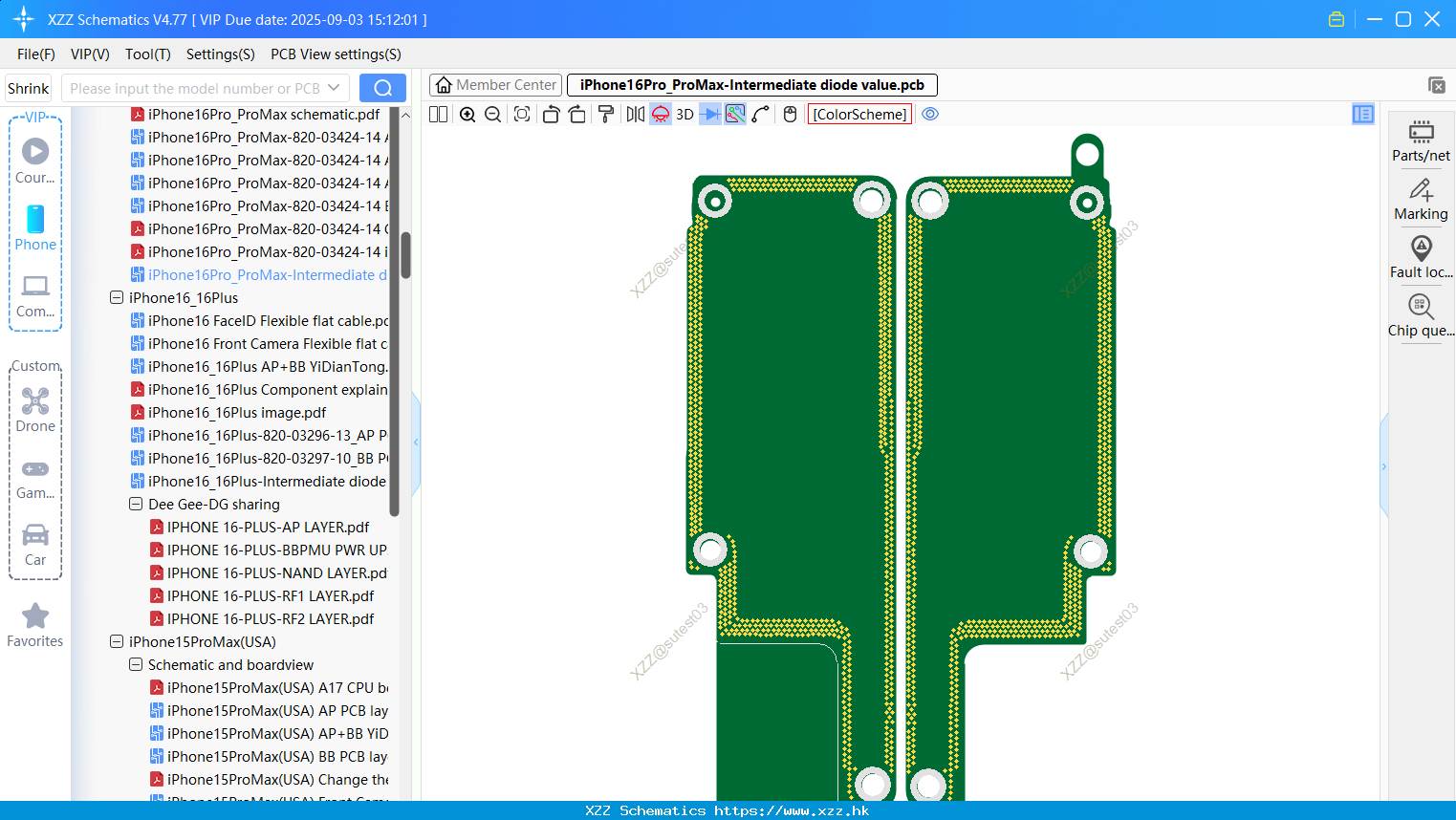Open the VIP(V) menu
This screenshot has height=820, width=1456.
point(90,54)
